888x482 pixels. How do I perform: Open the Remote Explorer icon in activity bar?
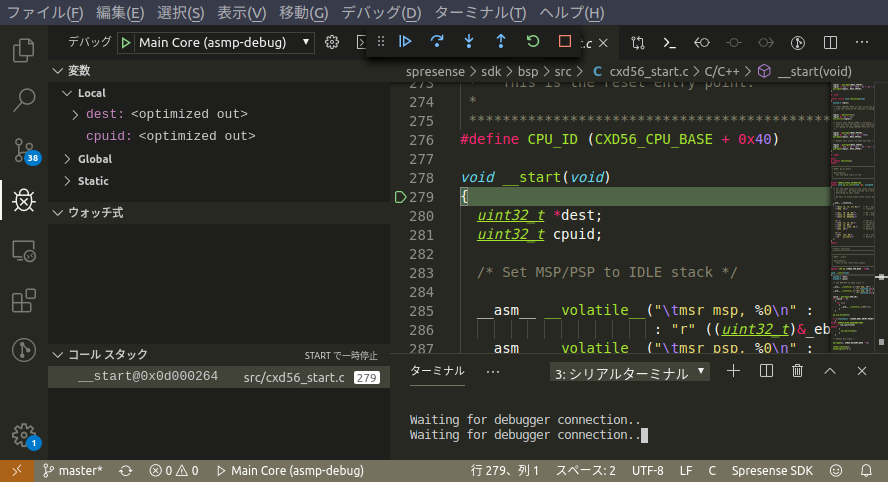coord(23,250)
